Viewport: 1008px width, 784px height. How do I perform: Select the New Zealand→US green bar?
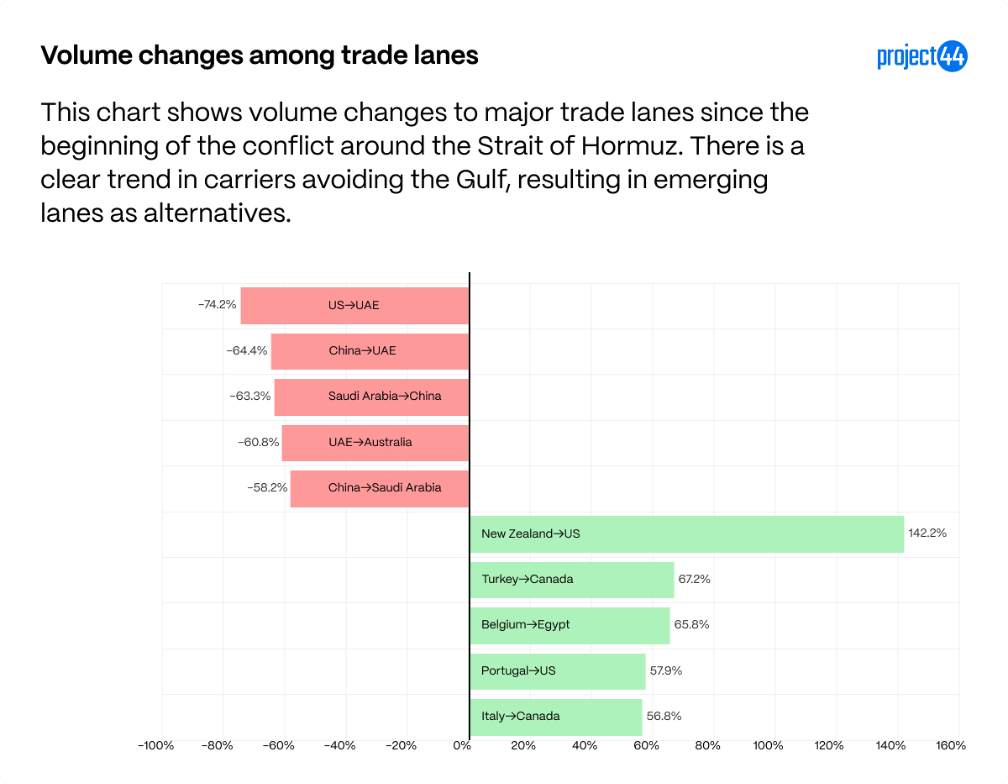pyautogui.click(x=687, y=534)
